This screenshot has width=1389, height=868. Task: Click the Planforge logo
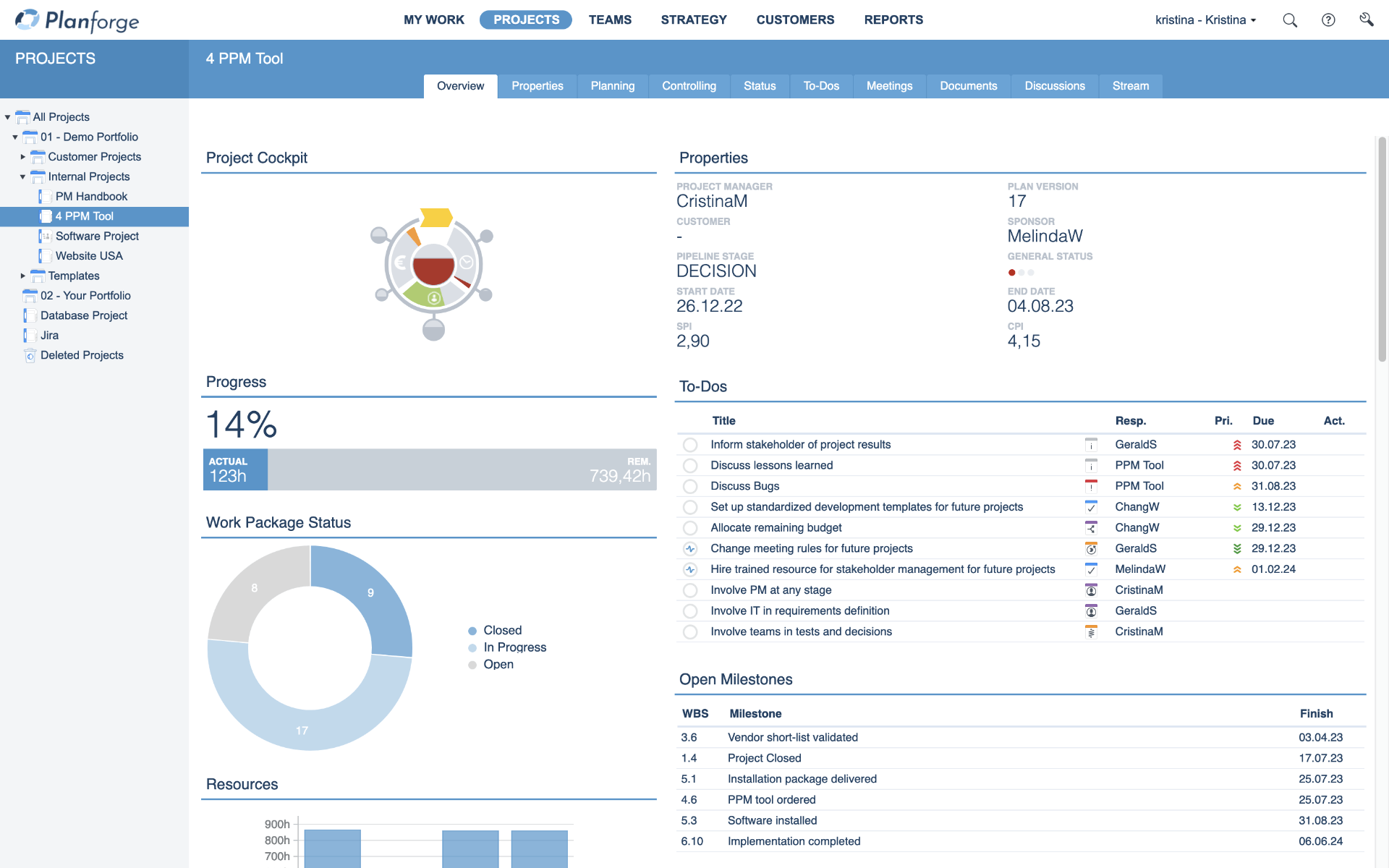tap(77, 20)
